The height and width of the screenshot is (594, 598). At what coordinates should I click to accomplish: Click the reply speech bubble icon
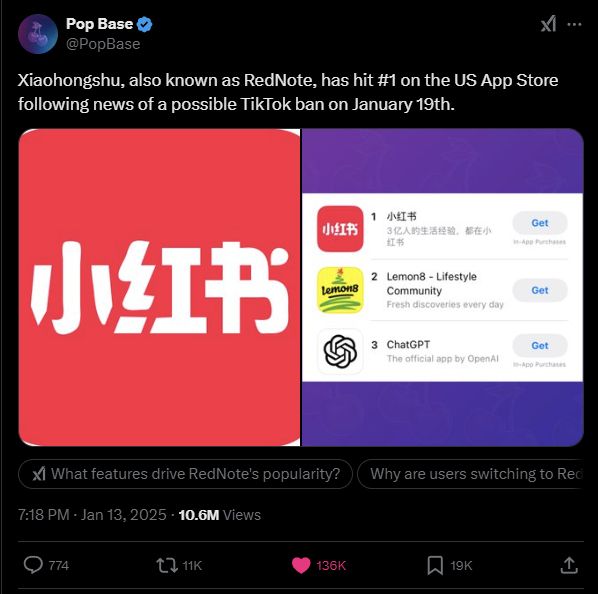pos(33,565)
